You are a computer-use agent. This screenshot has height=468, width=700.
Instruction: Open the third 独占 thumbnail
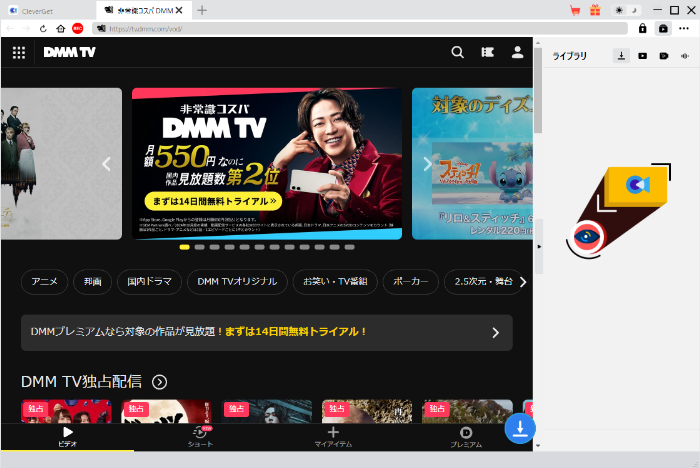pyautogui.click(x=267, y=411)
